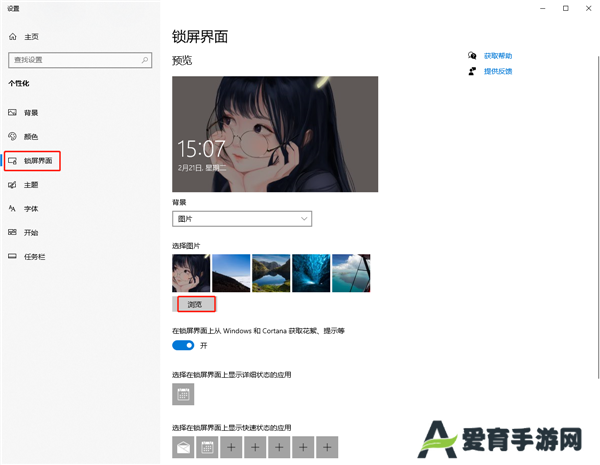The image size is (600, 465).
Task: Maximize the 设置 window
Action: click(x=566, y=8)
